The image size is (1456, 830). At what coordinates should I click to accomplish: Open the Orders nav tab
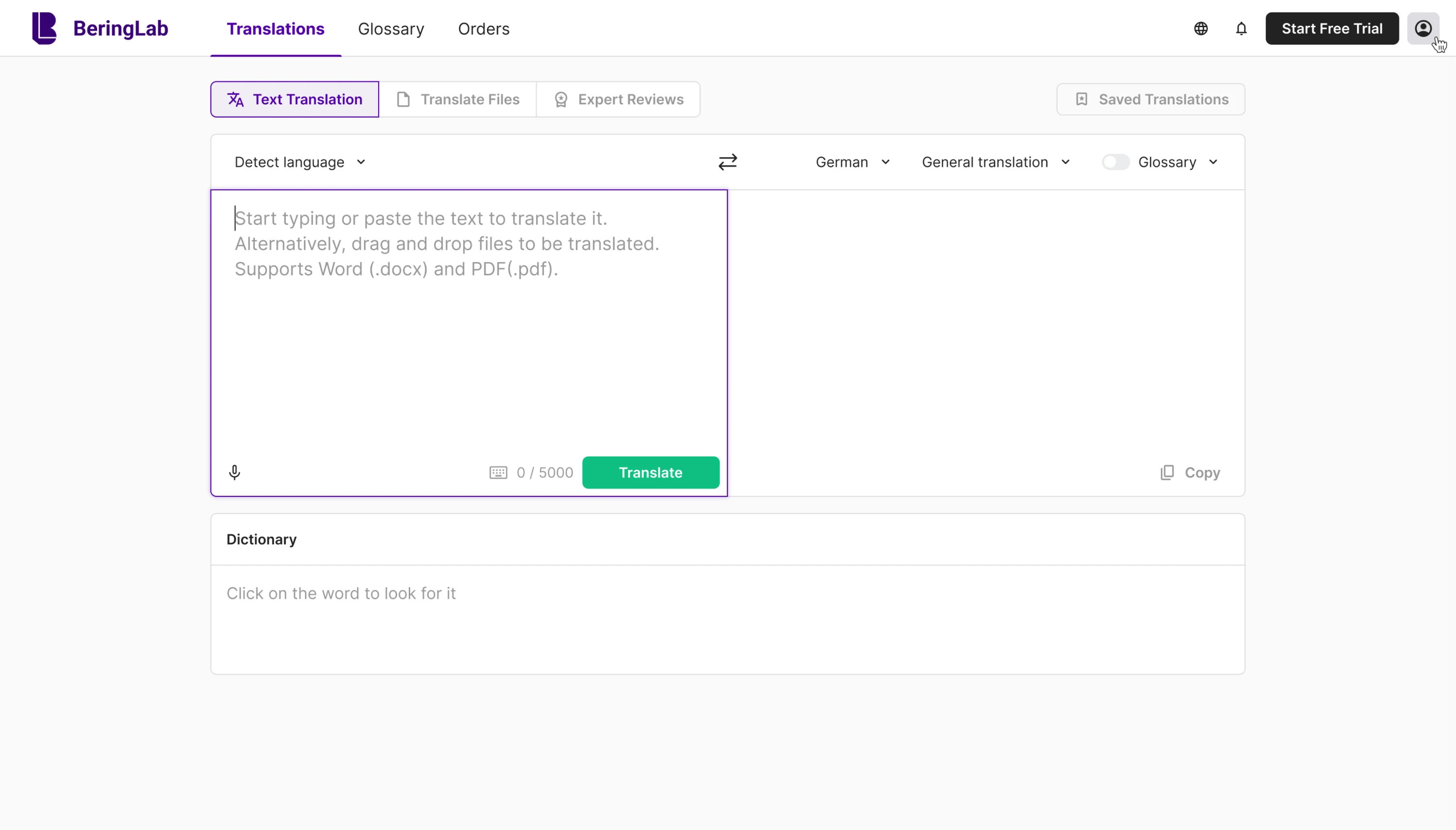tap(483, 29)
